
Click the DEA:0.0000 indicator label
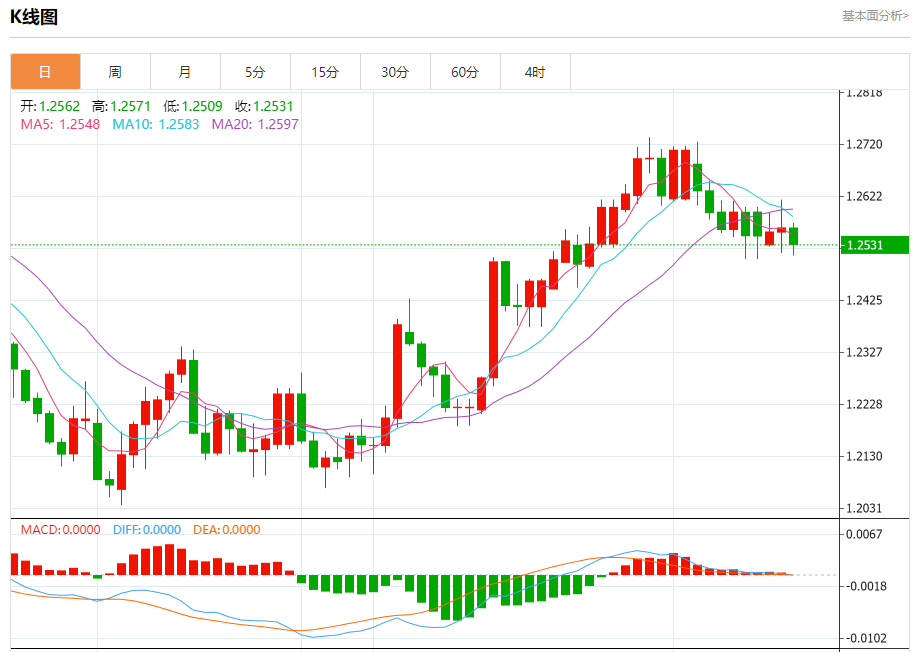(227, 530)
